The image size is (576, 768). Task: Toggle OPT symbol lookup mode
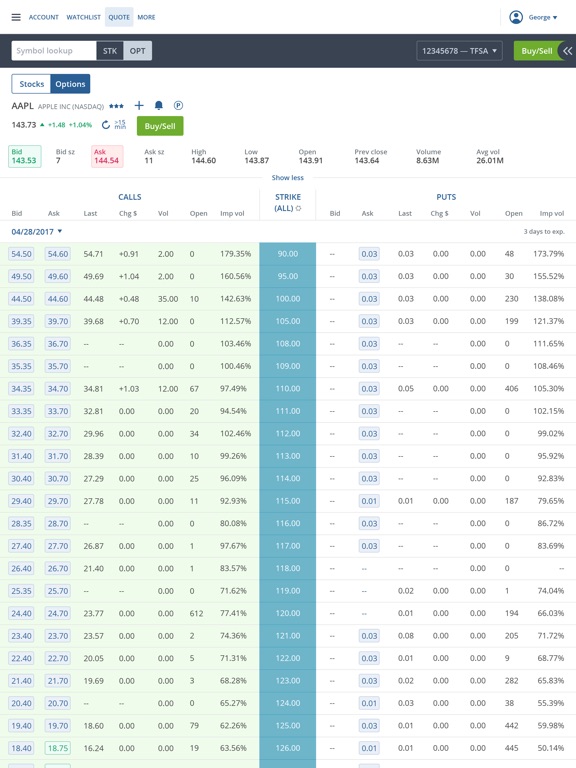tap(138, 51)
